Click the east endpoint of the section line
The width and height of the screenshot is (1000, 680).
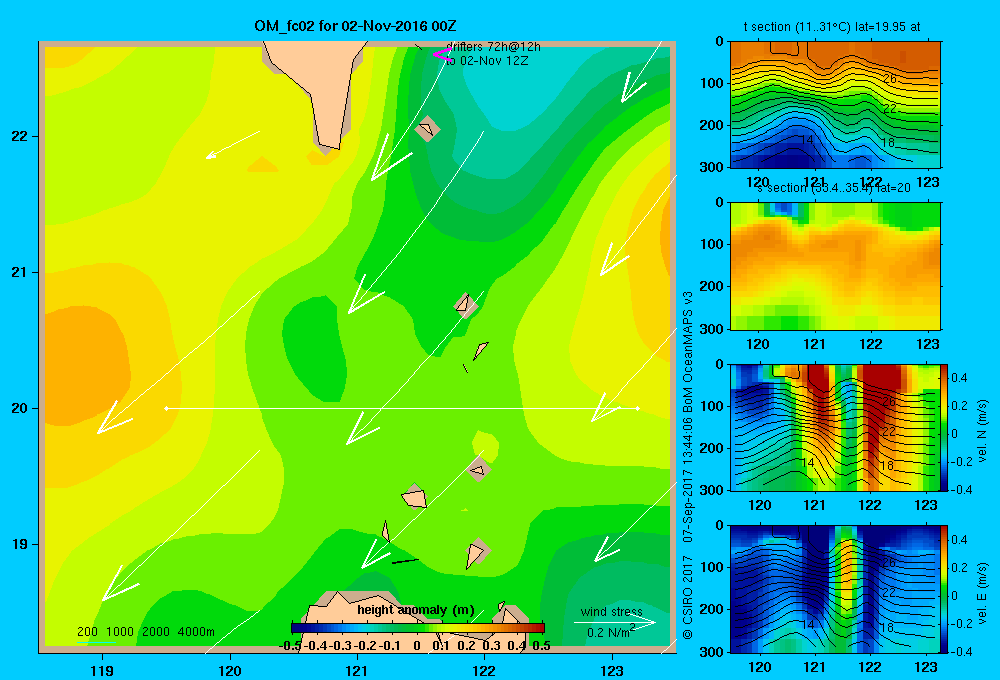pos(638,408)
